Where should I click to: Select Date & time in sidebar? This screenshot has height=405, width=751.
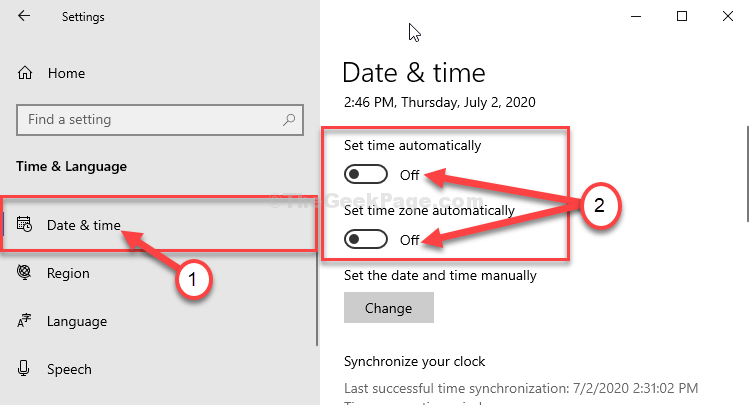[x=159, y=224]
